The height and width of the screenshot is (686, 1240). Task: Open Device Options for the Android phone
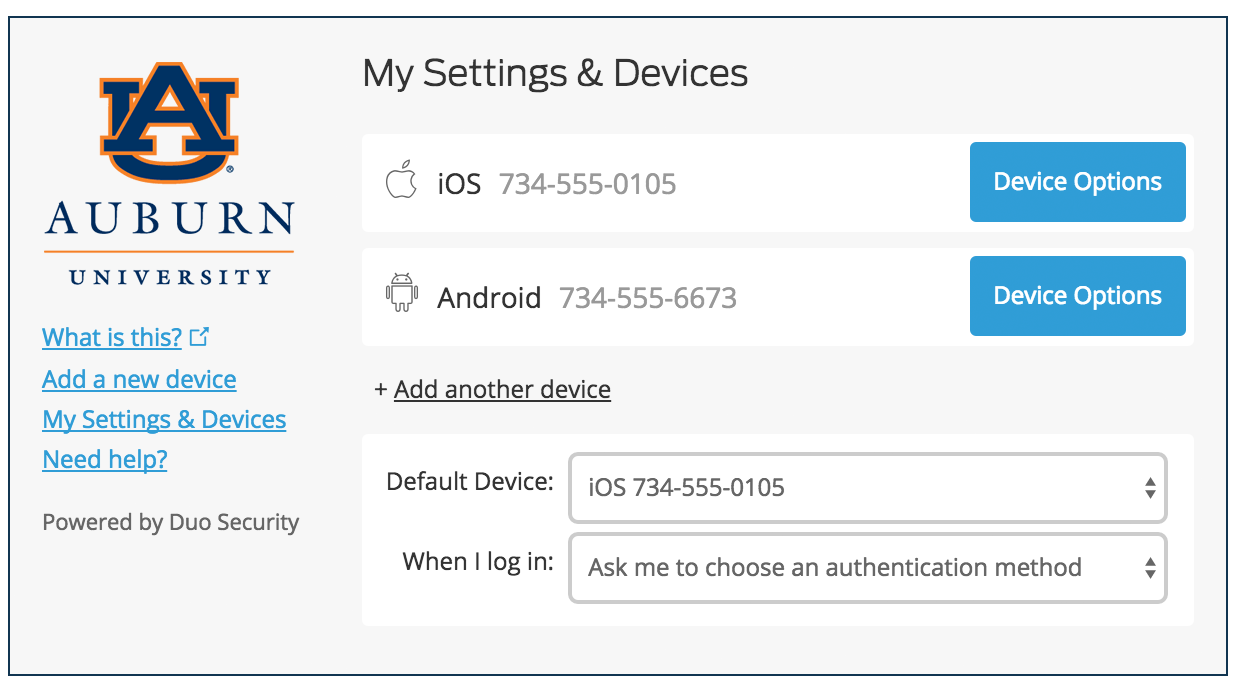coord(1077,296)
